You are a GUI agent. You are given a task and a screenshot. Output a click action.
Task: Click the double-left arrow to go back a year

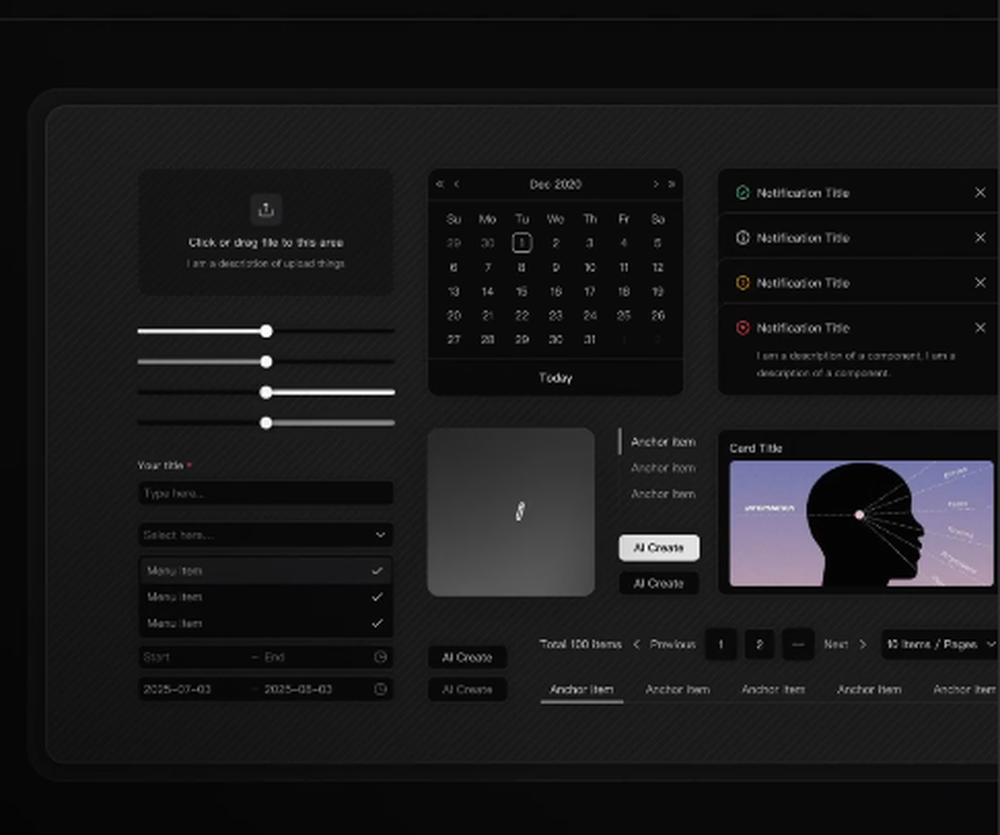[438, 184]
